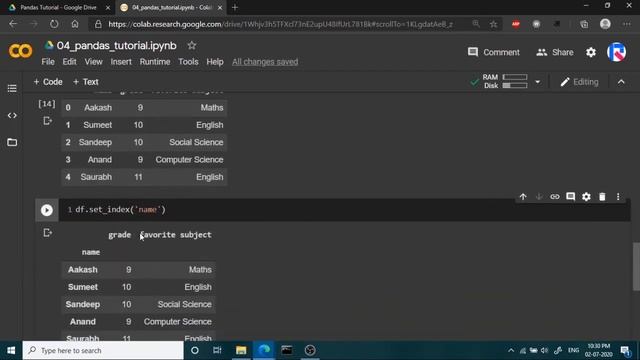Open Colab settings gear in header

[591, 52]
